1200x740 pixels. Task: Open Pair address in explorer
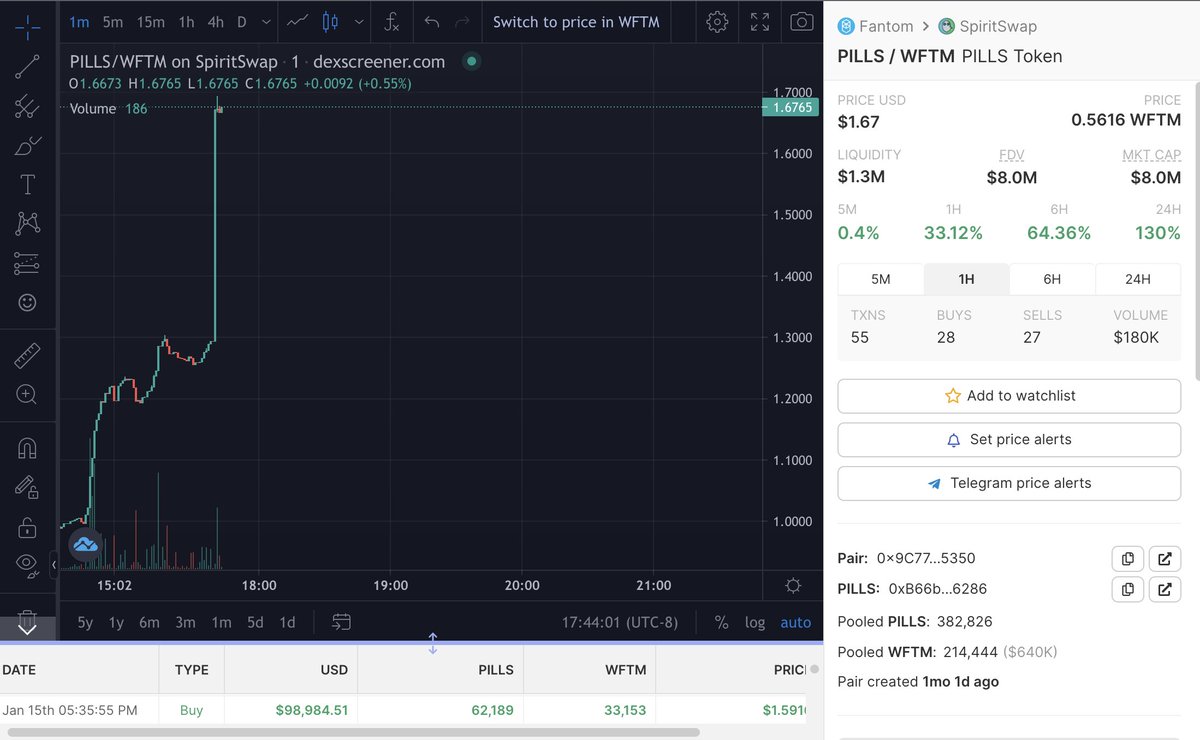(1165, 559)
